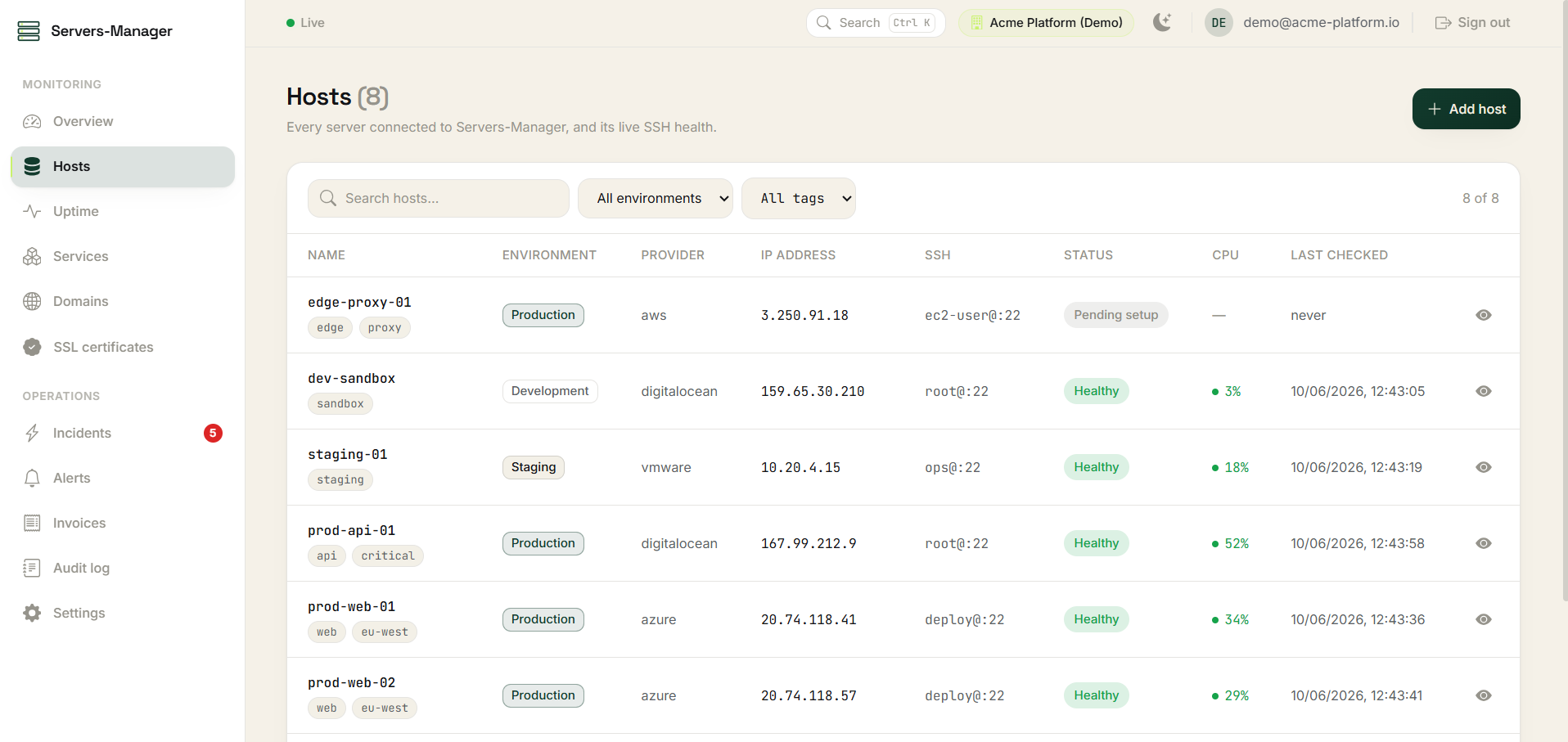The height and width of the screenshot is (742, 1568).
Task: Click the Servers-Manager logo icon
Action: [x=29, y=31]
